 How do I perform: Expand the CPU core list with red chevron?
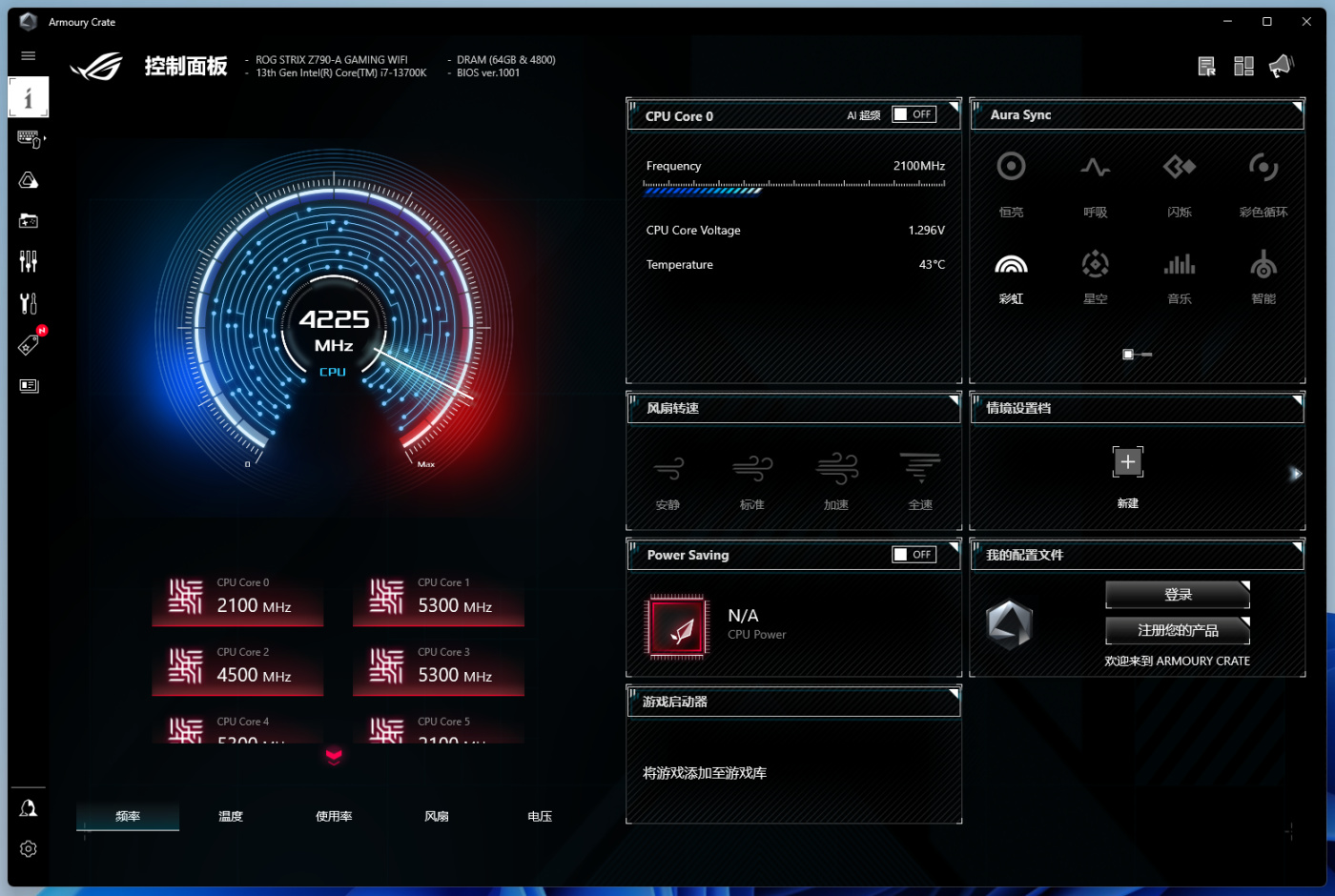(334, 757)
